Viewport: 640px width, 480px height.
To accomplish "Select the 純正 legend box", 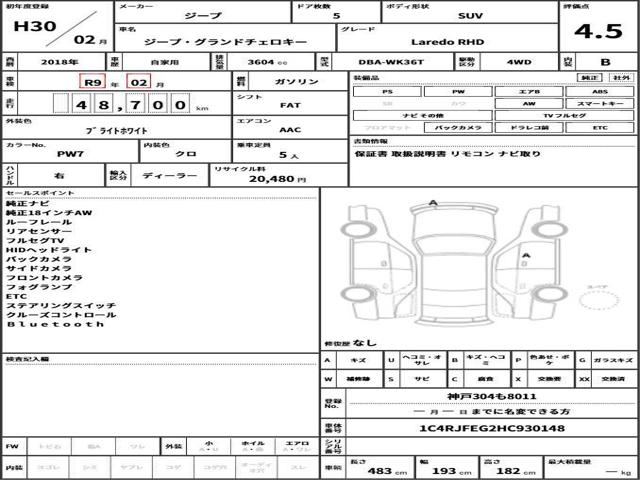I will click(590, 78).
